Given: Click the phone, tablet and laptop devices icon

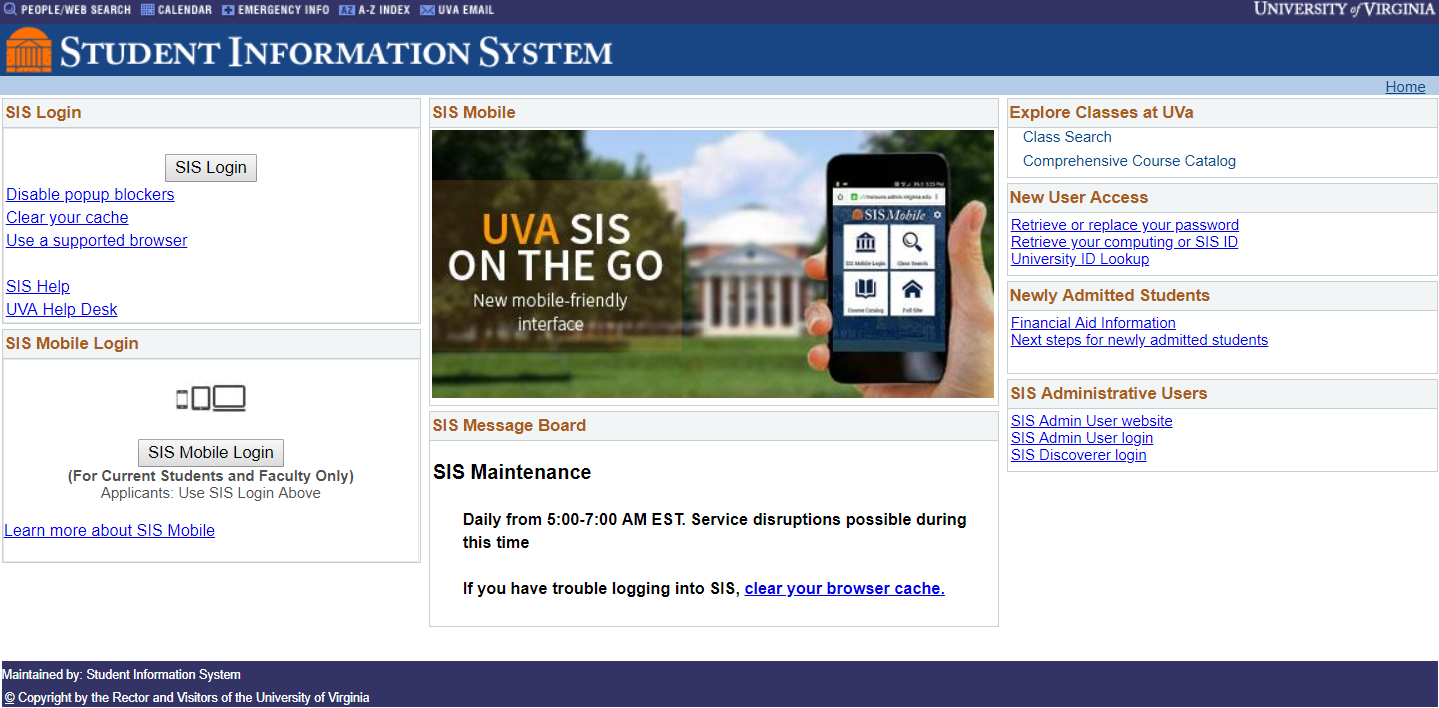Looking at the screenshot, I should click(211, 399).
